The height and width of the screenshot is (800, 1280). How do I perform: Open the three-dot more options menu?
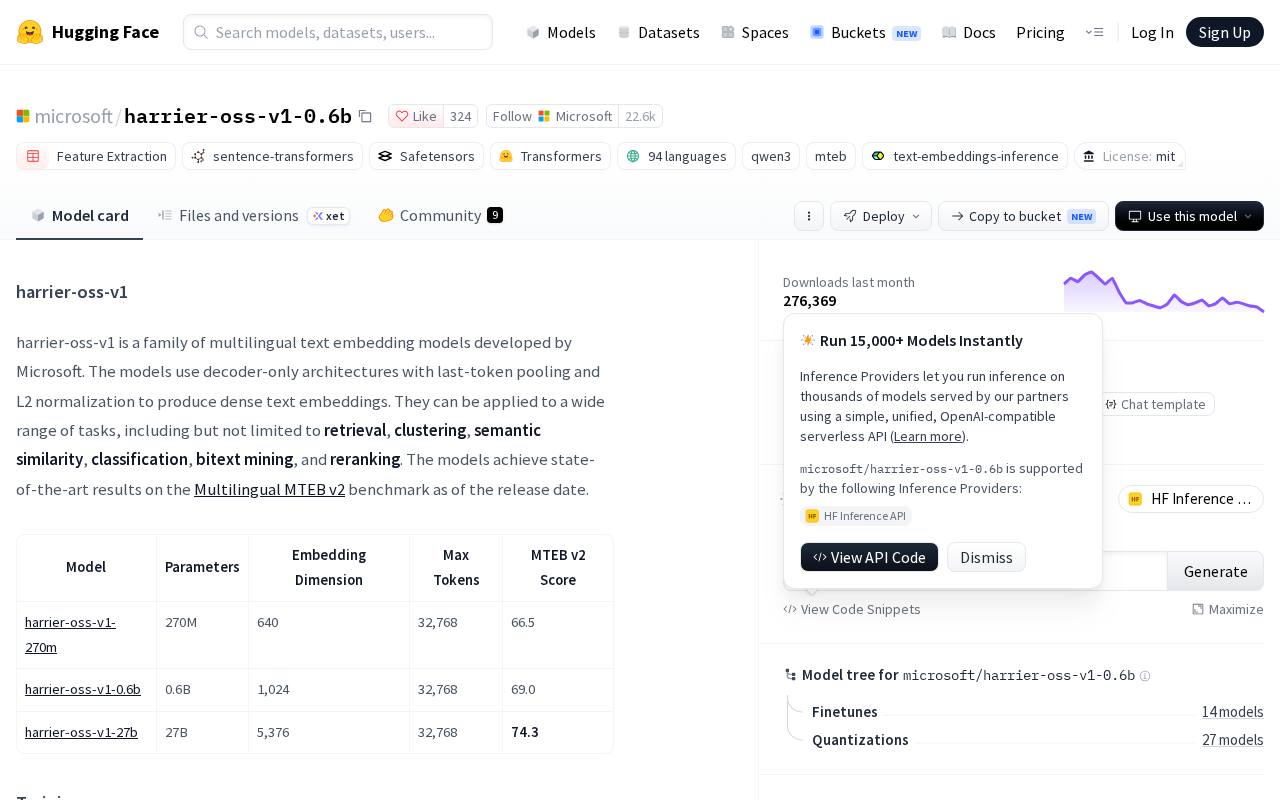pos(809,216)
